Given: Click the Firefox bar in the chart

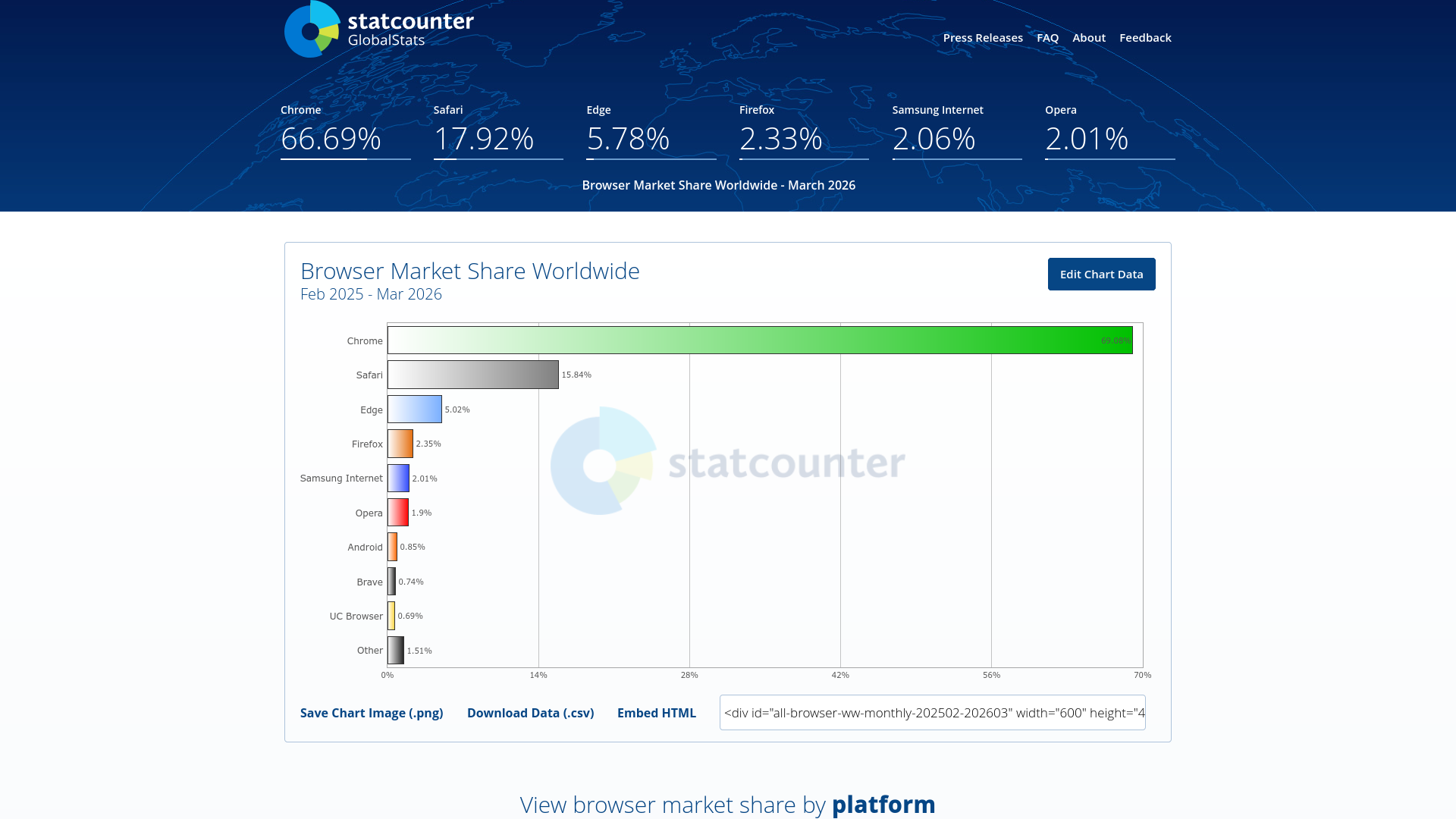Looking at the screenshot, I should point(400,443).
